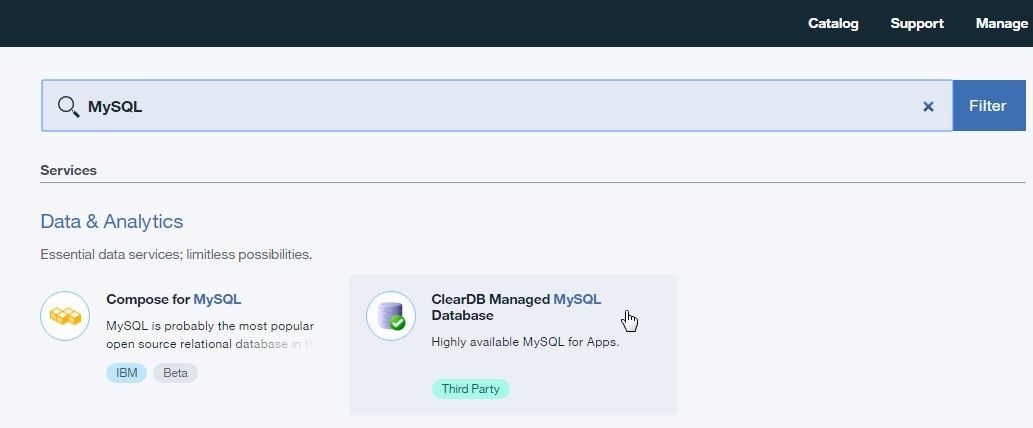
Task: Click the IBM tag badge
Action: (x=126, y=373)
